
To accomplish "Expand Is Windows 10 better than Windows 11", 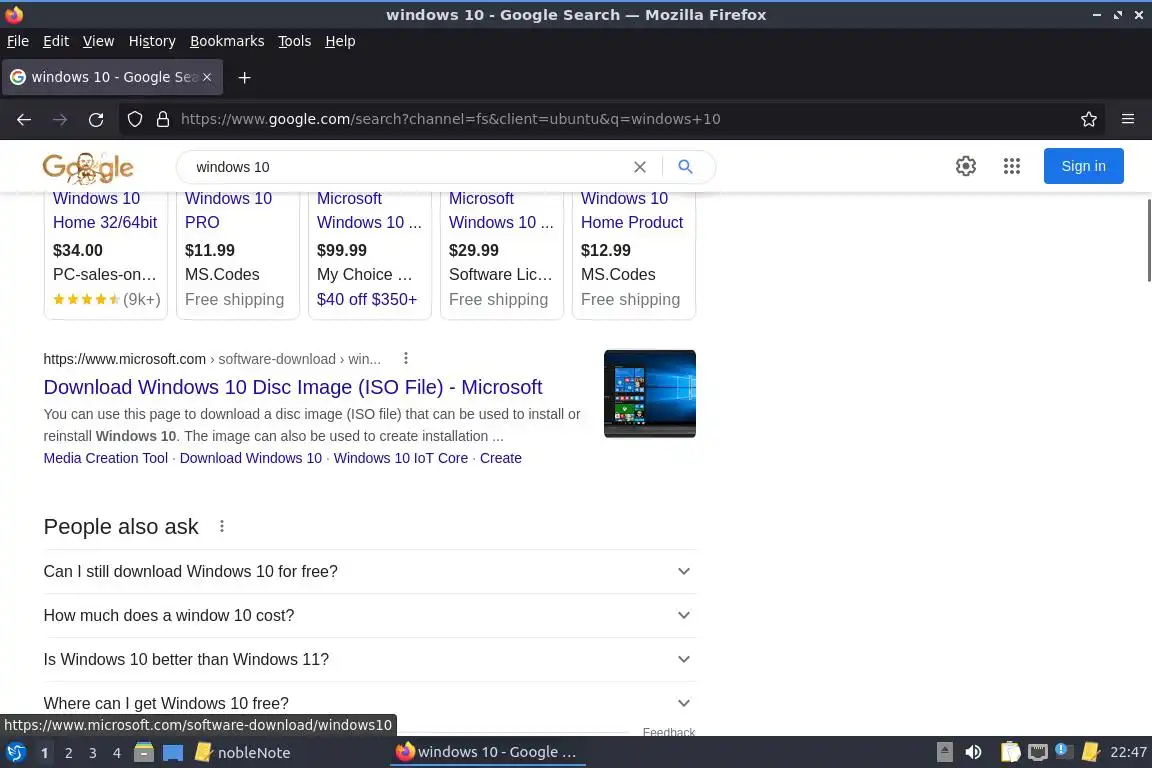I will 370,659.
